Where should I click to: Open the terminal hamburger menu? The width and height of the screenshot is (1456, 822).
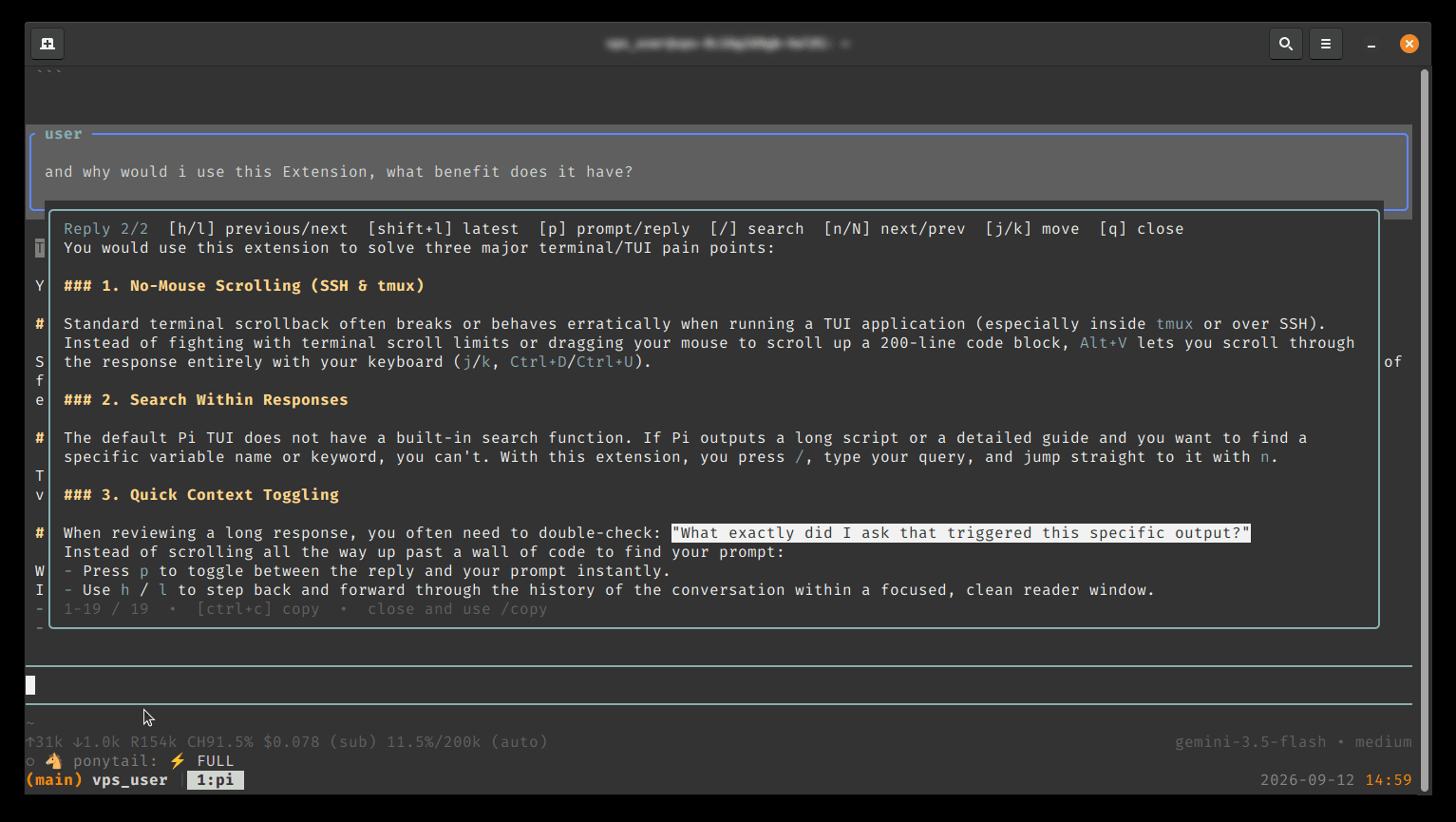(1326, 44)
